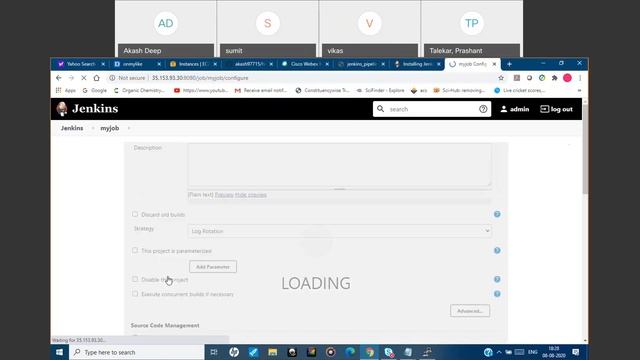Open the search help question-mark icon
Image resolution: width=640 pixels, height=360 pixels.
(483, 109)
